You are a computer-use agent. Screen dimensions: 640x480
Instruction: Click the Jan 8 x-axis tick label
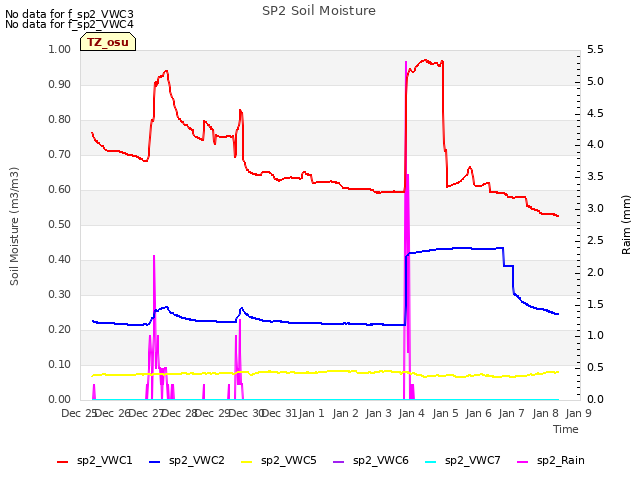pos(545,413)
